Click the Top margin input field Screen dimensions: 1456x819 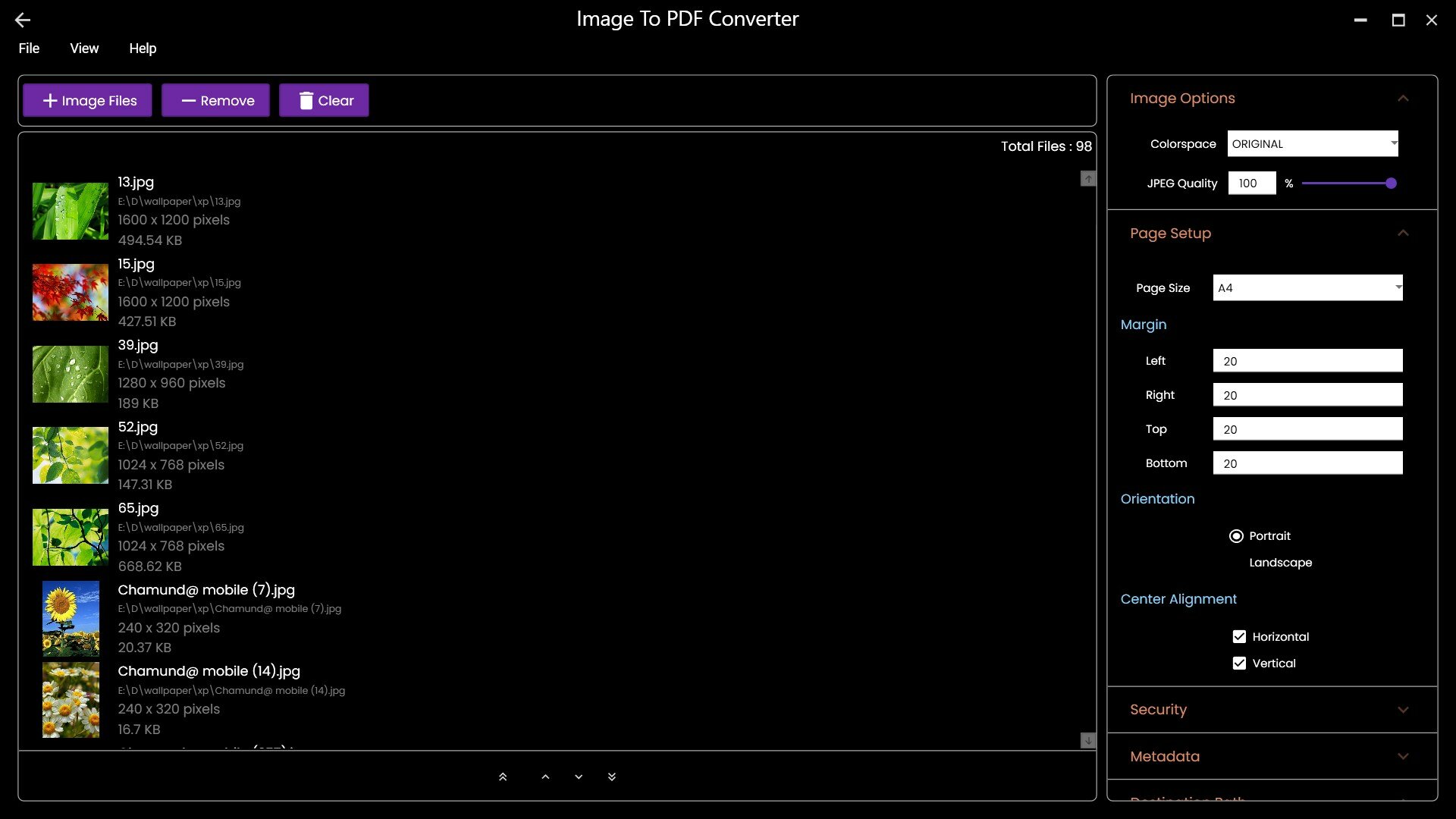point(1307,429)
